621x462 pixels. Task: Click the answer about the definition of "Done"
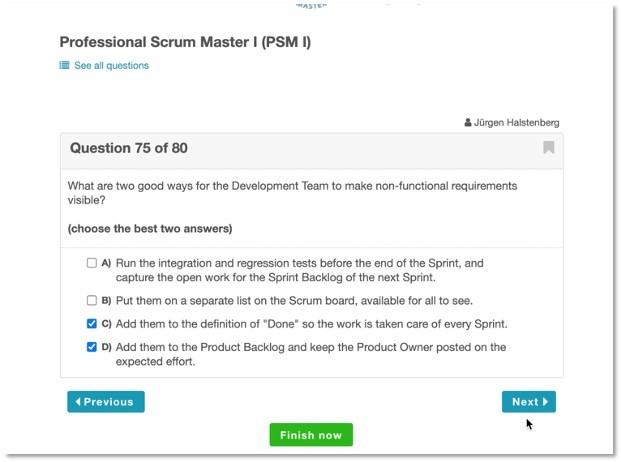pyautogui.click(x=312, y=324)
